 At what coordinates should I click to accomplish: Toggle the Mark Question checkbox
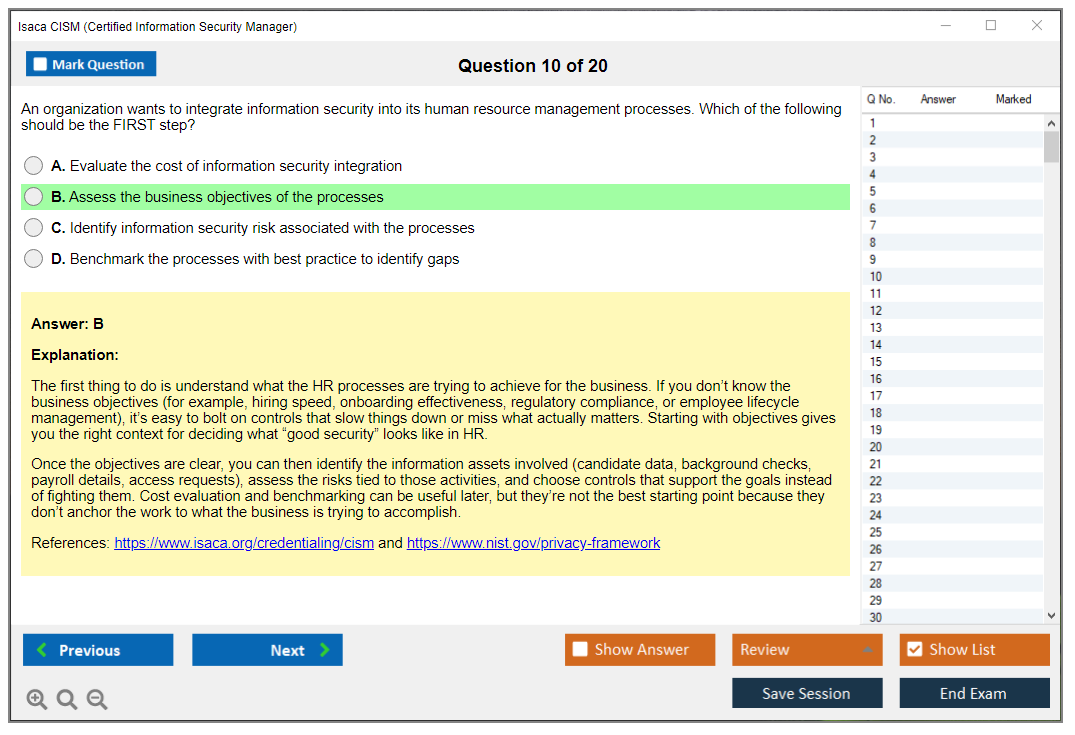pos(40,63)
